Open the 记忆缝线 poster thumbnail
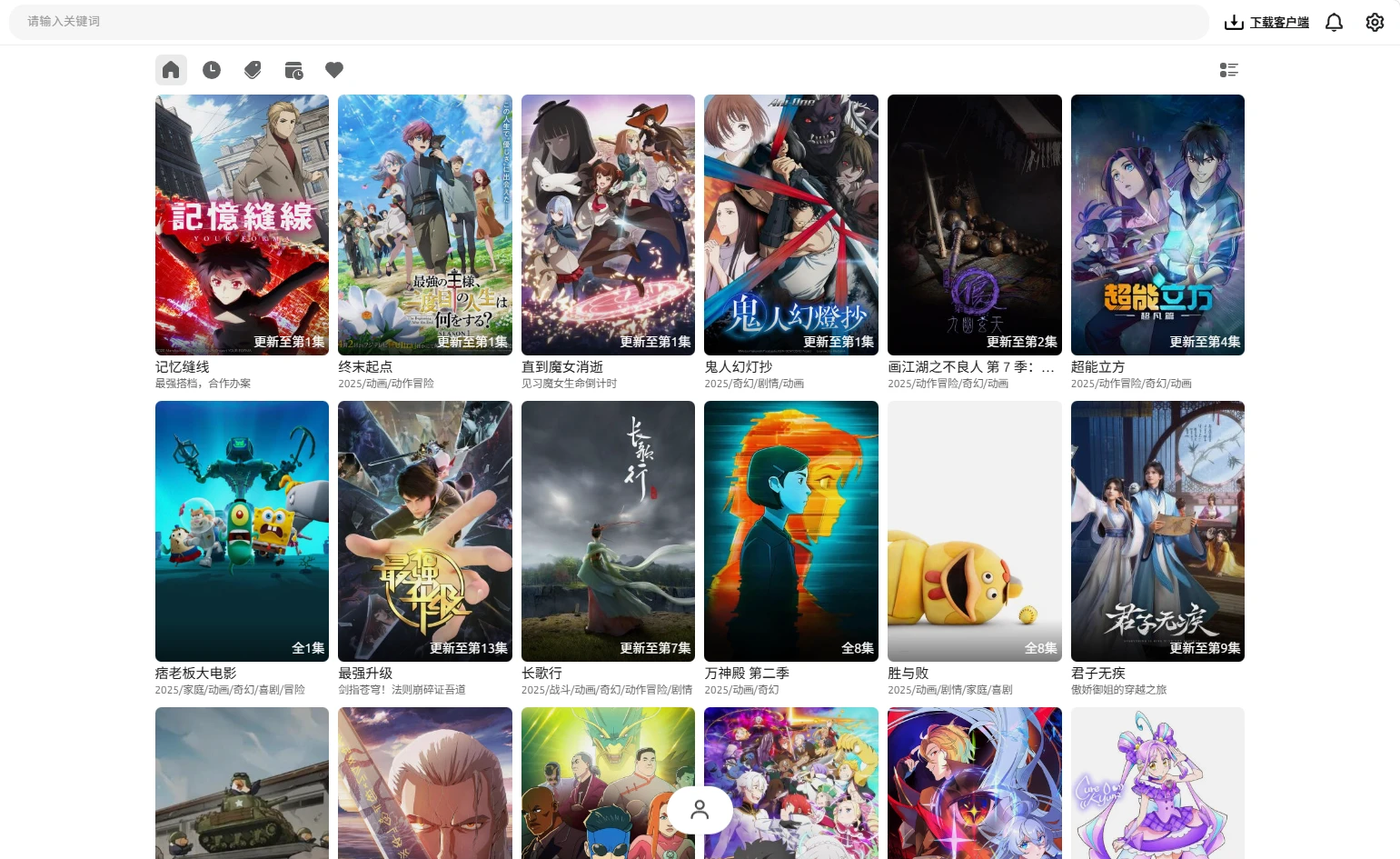1400x859 pixels. (242, 225)
